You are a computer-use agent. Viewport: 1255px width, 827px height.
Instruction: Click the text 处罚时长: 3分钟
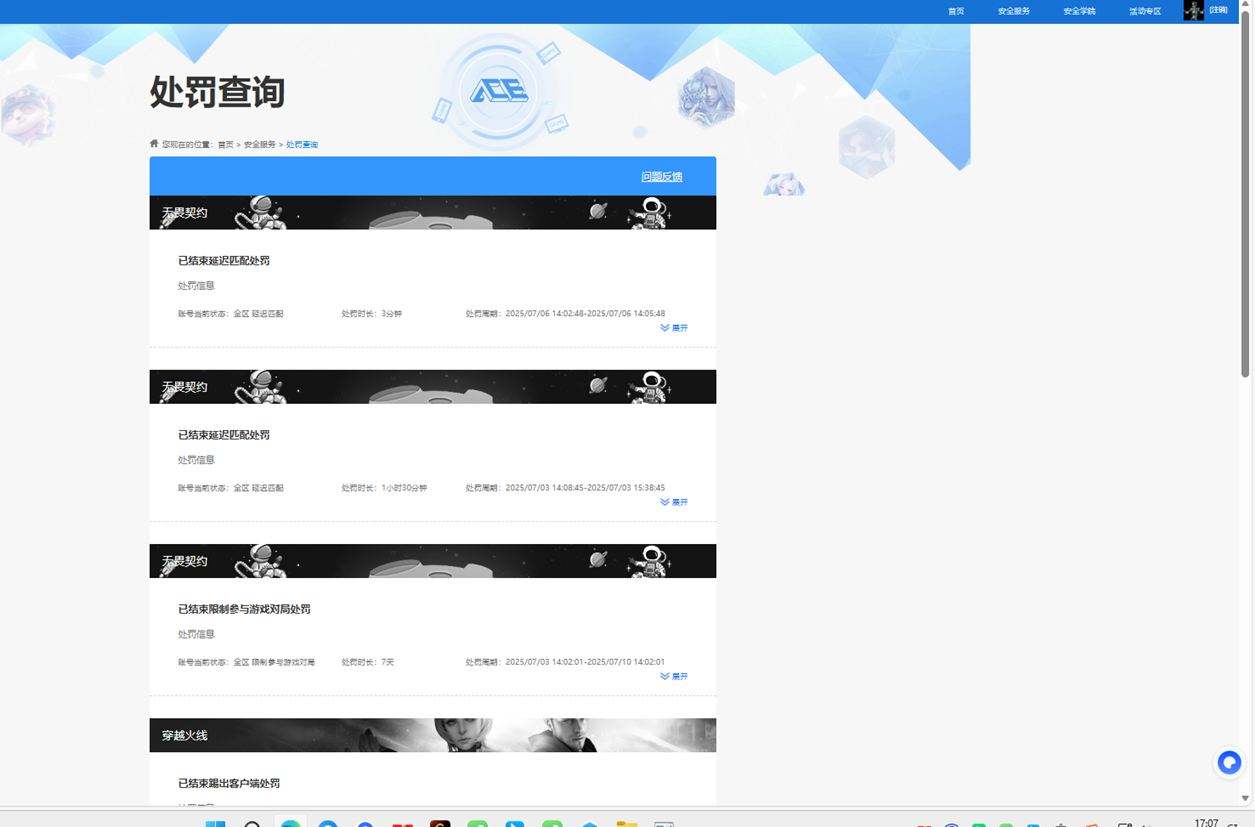(x=372, y=314)
